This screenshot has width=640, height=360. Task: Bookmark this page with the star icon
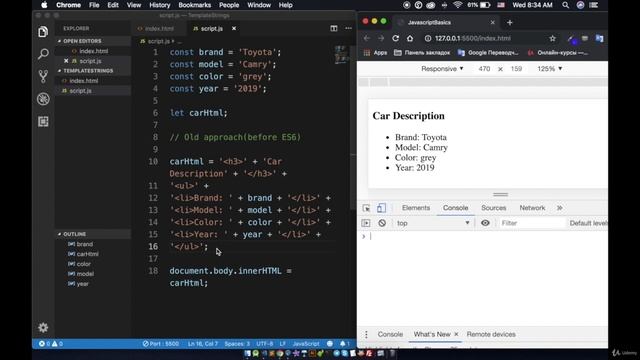[x=552, y=38]
